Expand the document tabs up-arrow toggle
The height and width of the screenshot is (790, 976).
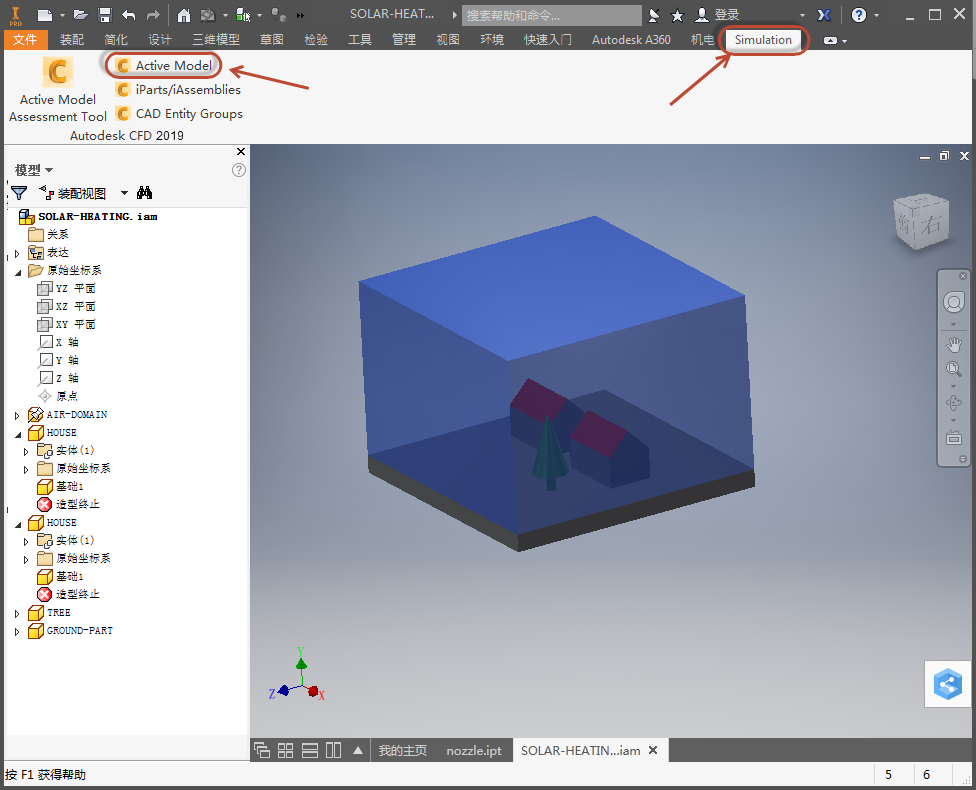click(x=358, y=750)
